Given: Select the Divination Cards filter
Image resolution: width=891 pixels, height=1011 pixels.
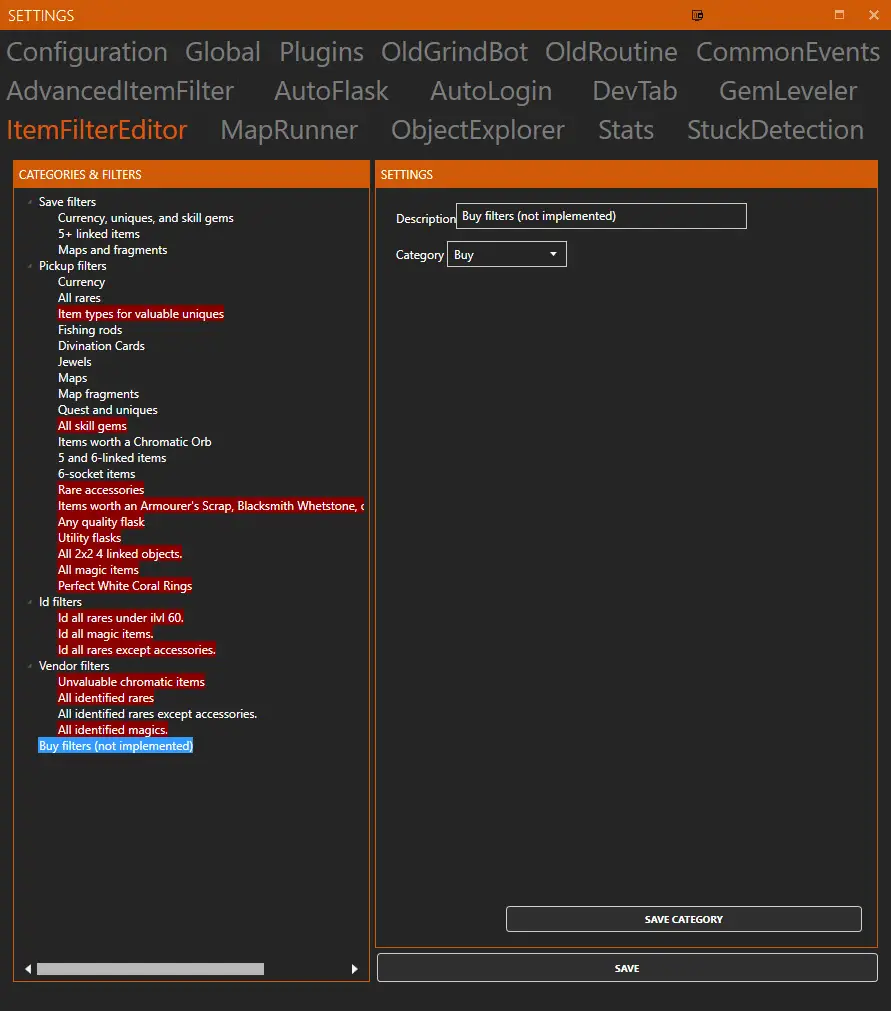Looking at the screenshot, I should pos(101,346).
